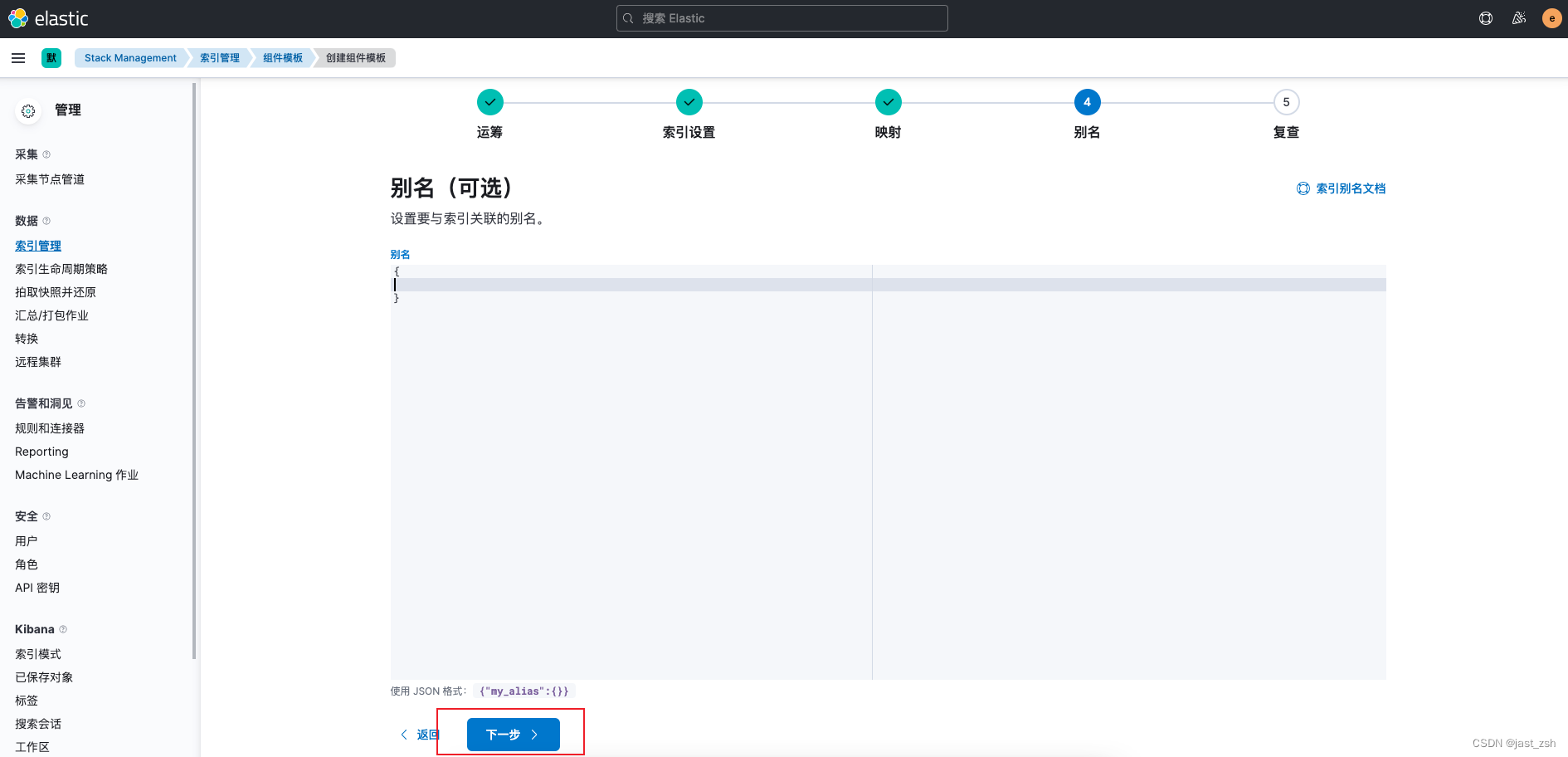Viewport: 1568px width, 757px height.
Task: Open 角色 in sidebar
Action: pyautogui.click(x=27, y=564)
